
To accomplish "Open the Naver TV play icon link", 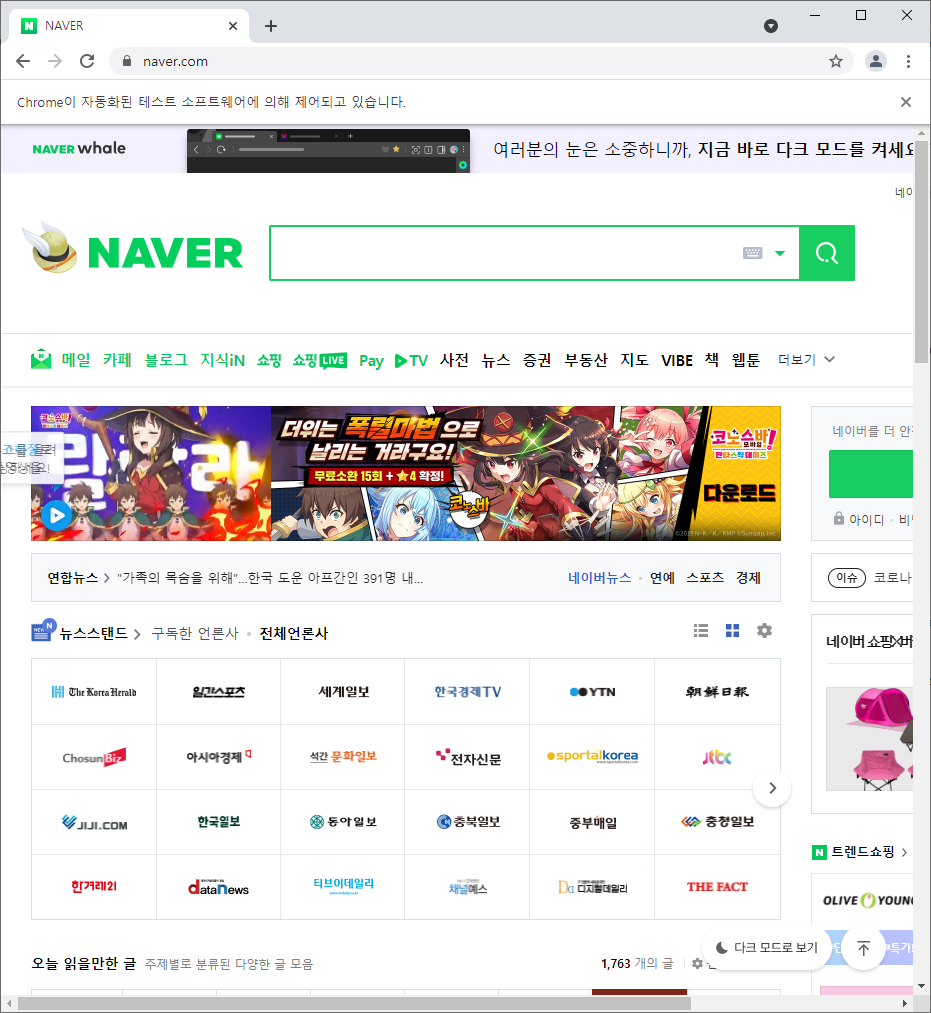I will tap(411, 360).
